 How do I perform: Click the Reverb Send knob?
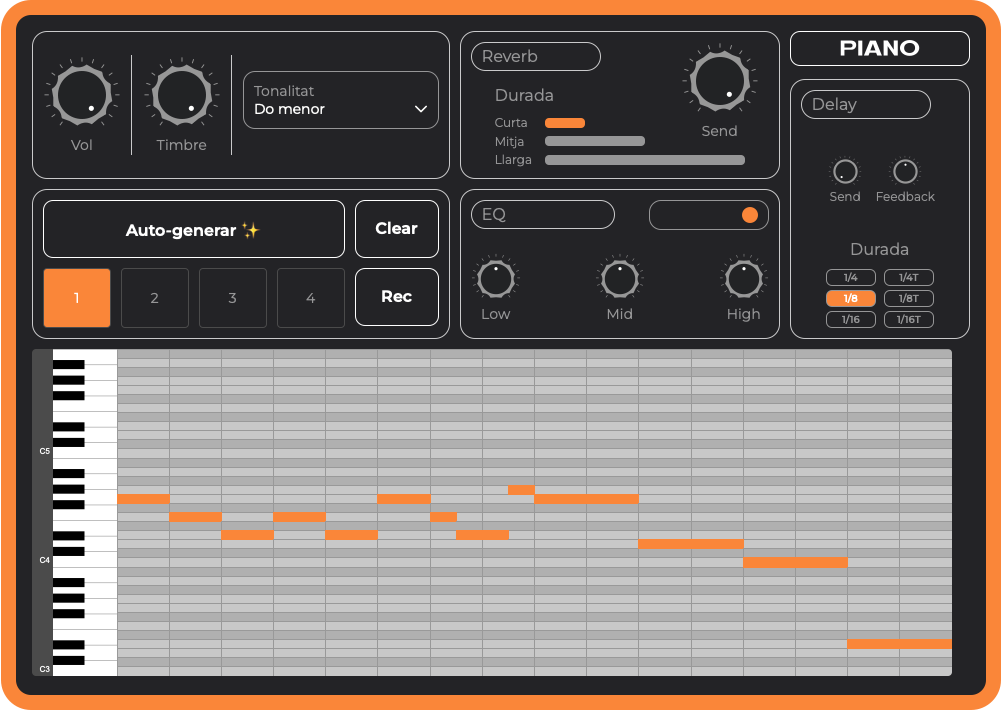[x=718, y=81]
